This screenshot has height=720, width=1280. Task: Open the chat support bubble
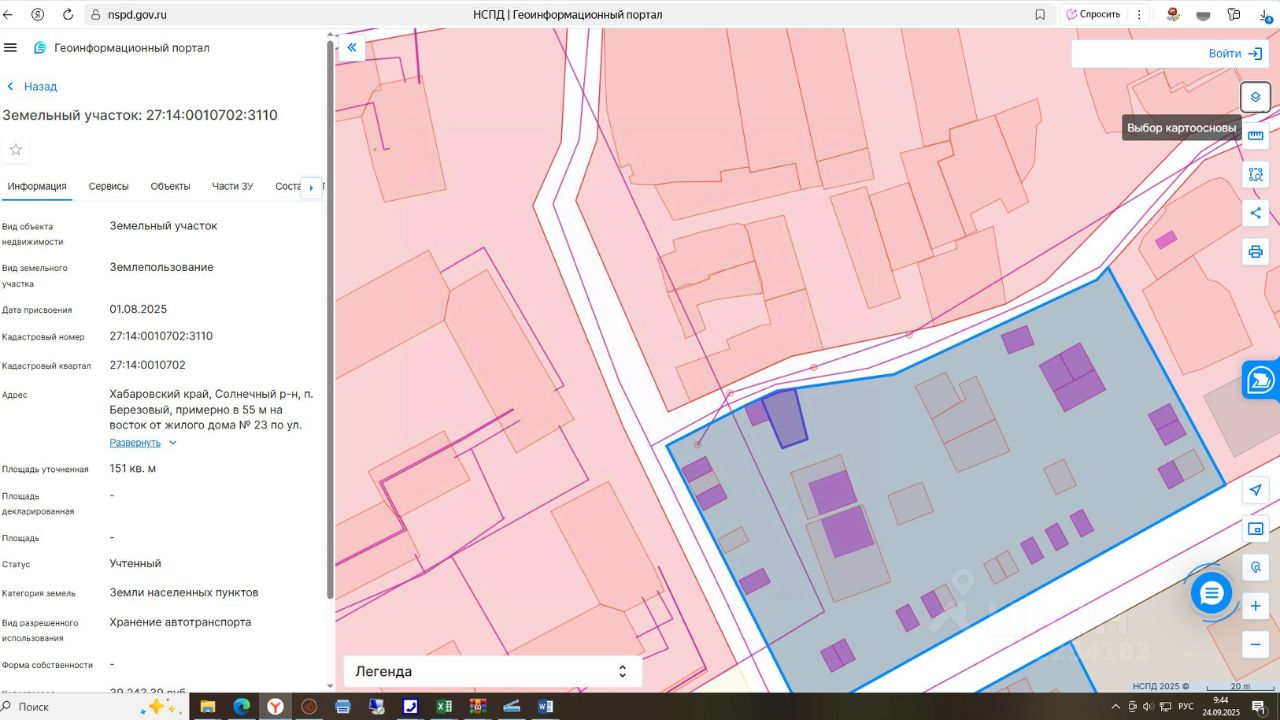click(1212, 594)
